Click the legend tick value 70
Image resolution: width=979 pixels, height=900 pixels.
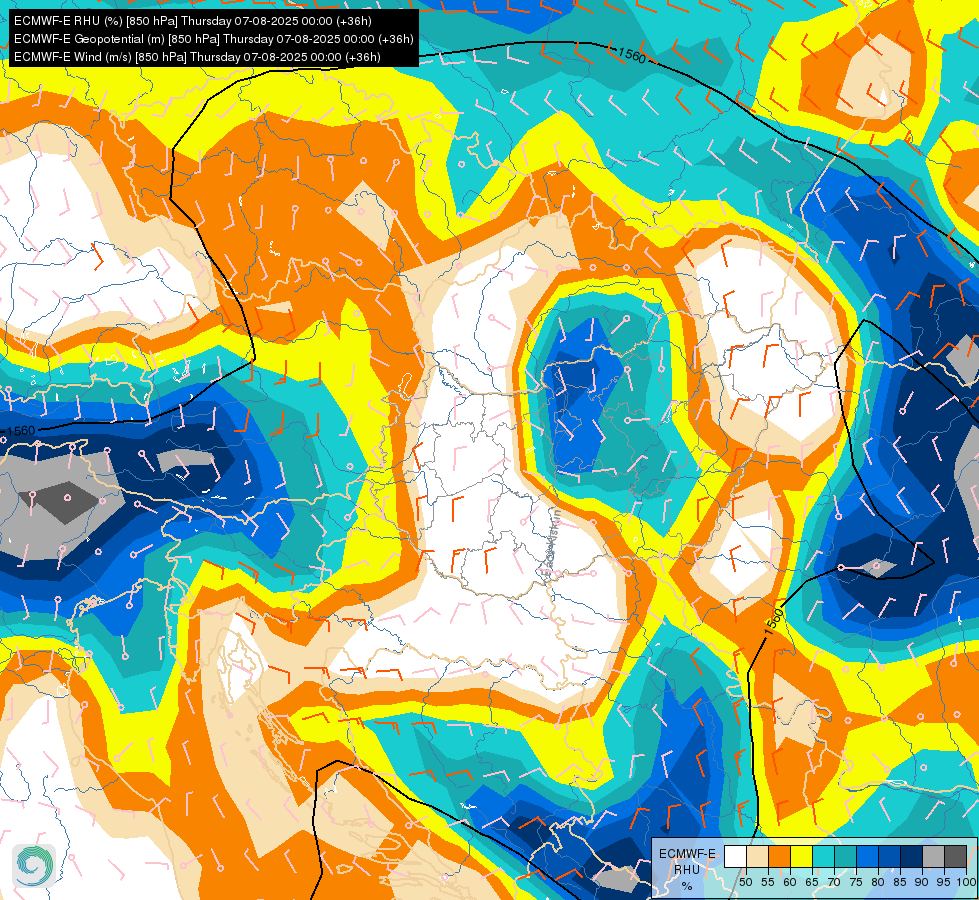coord(834,882)
